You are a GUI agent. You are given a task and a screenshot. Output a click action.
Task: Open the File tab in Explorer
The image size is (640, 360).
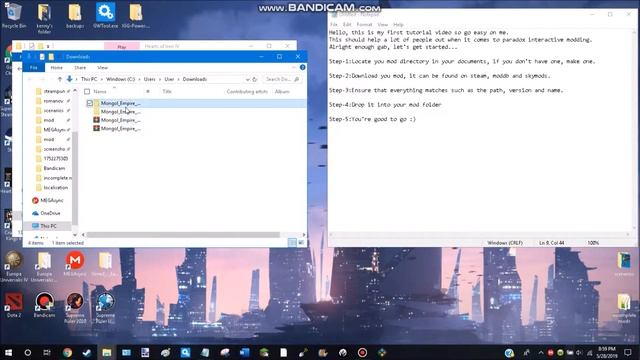click(x=34, y=67)
